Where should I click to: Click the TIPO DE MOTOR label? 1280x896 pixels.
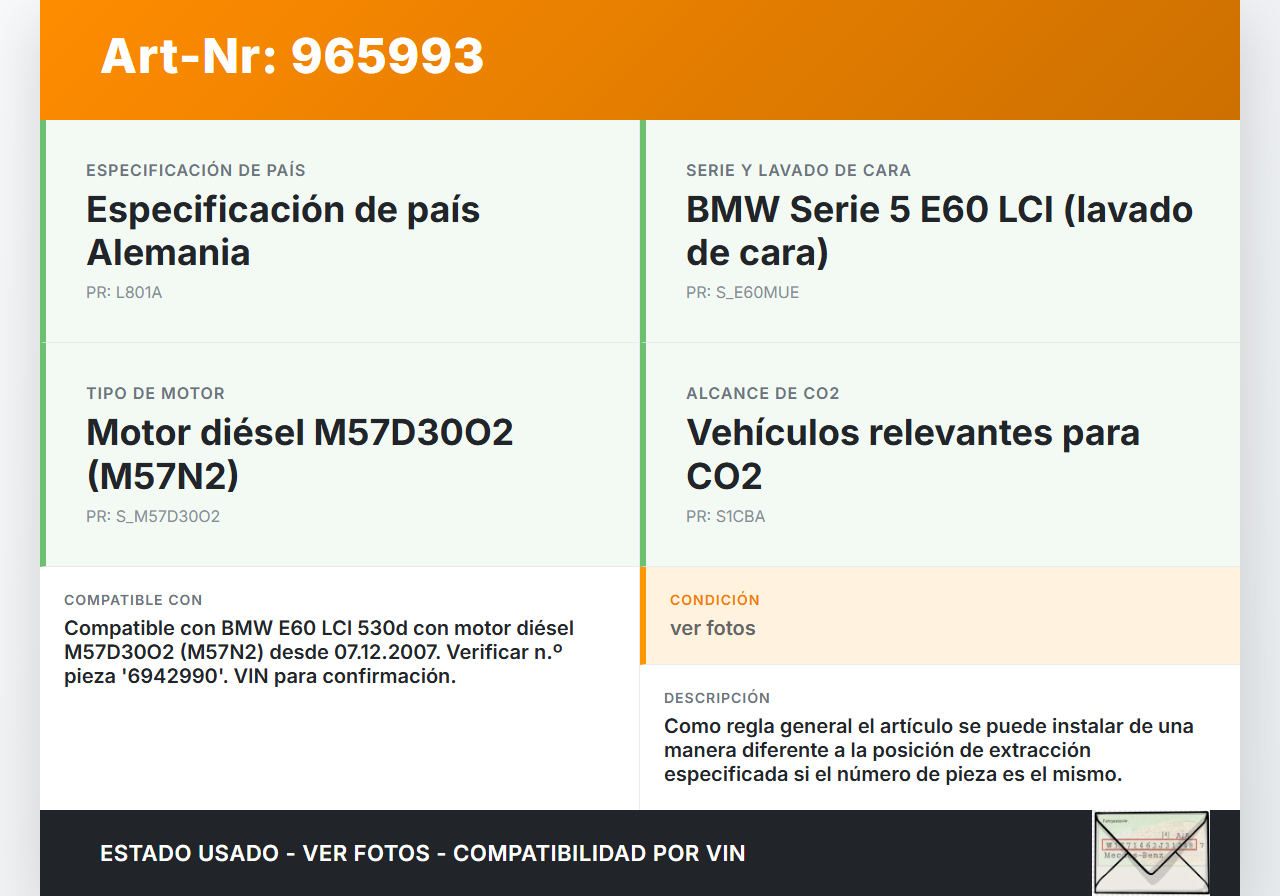coord(155,394)
